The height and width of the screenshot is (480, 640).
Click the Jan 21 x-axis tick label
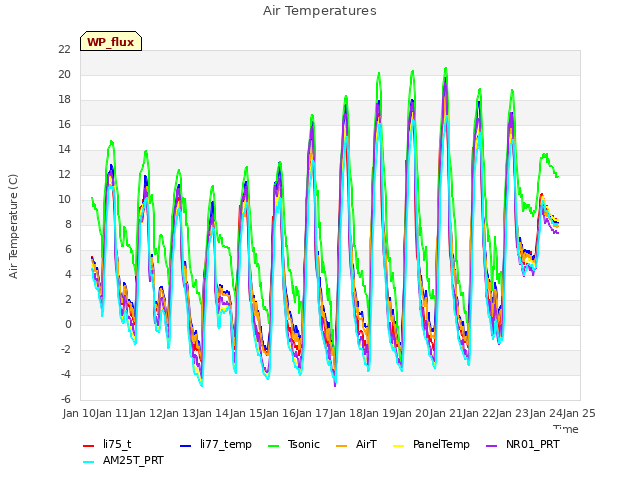pyautogui.click(x=446, y=413)
